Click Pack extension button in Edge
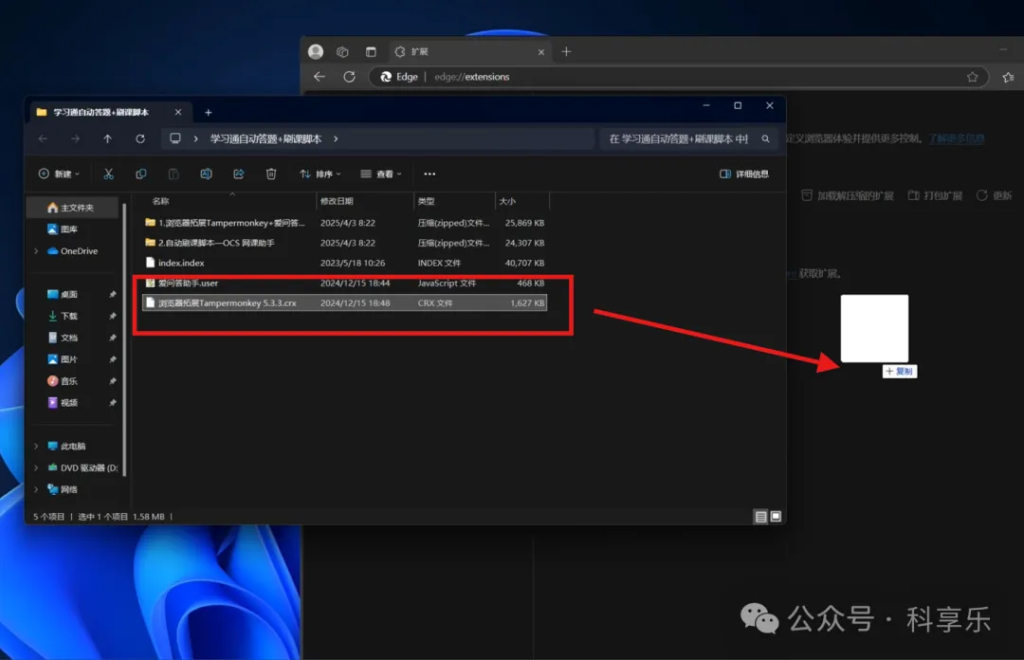Image resolution: width=1024 pixels, height=660 pixels. click(x=935, y=196)
